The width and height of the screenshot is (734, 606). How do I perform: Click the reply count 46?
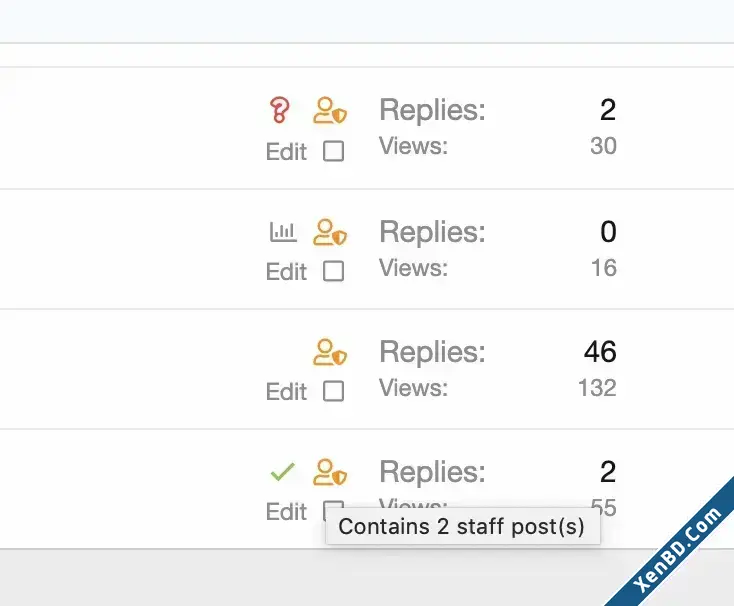[x=600, y=351]
